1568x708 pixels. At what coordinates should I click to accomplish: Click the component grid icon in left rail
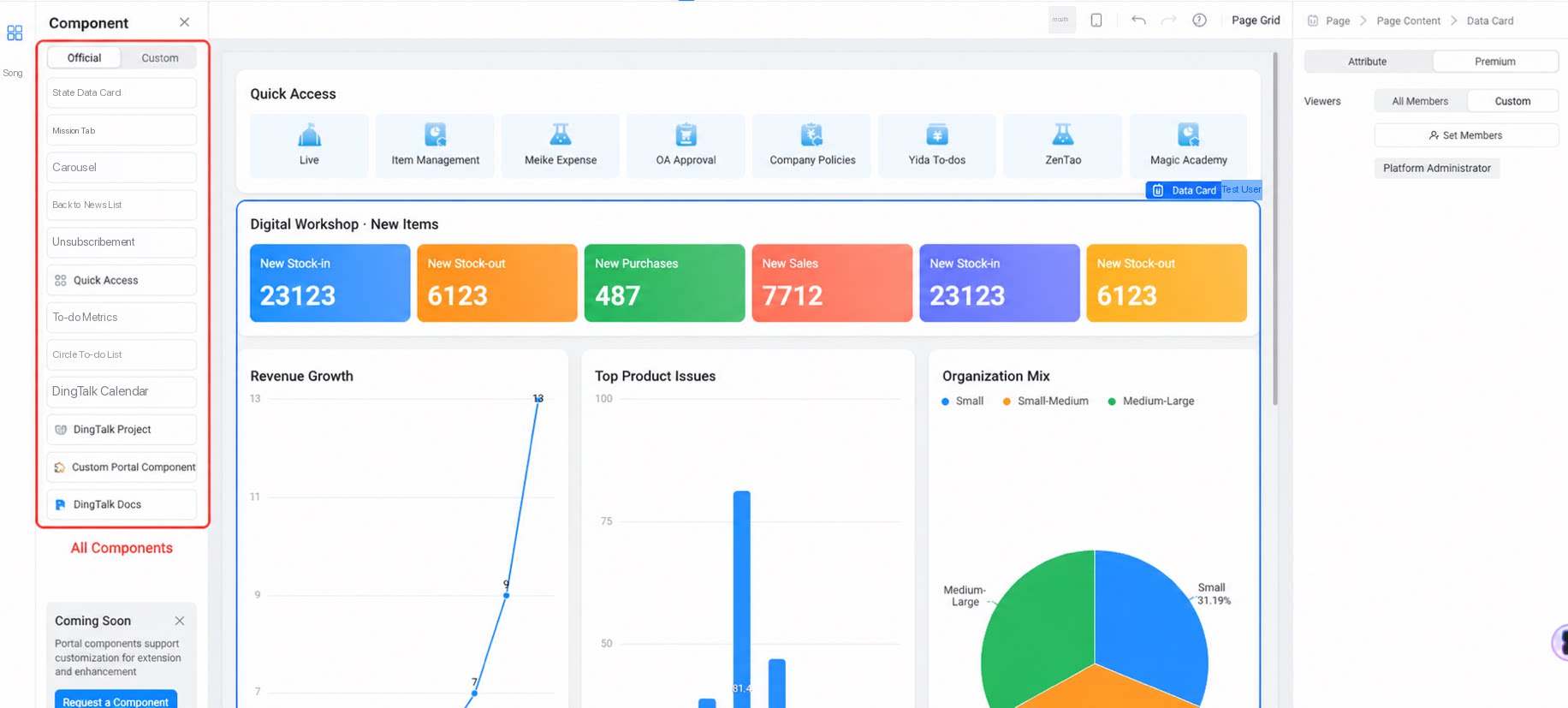click(15, 33)
